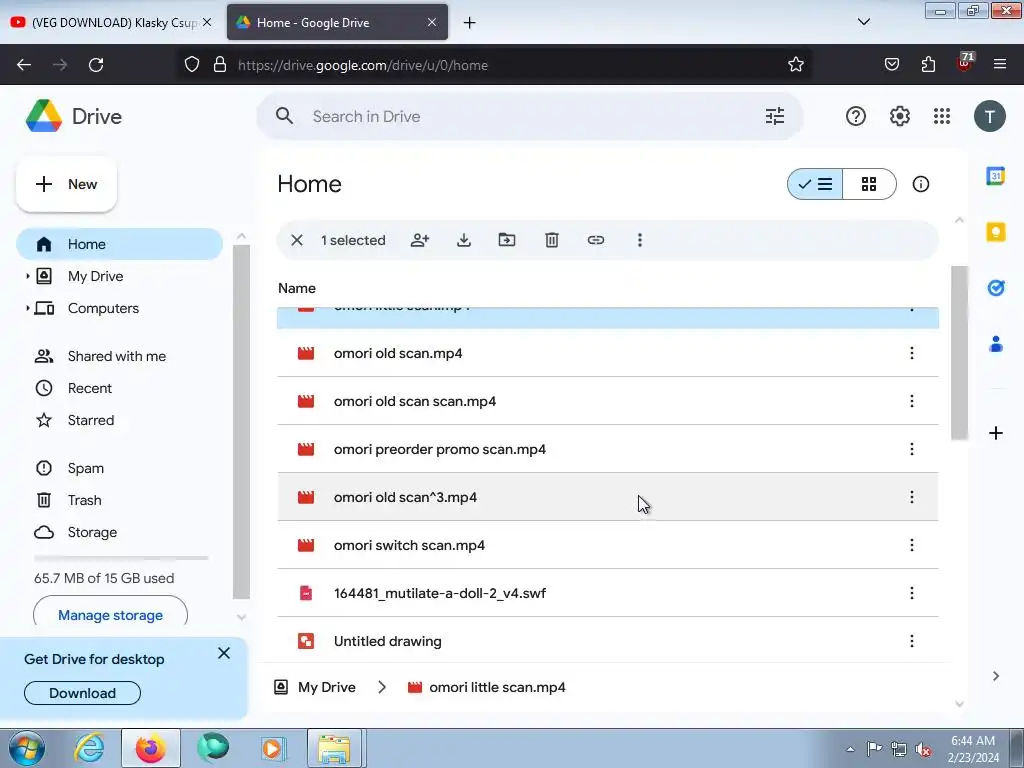Open more actions for omori old scan.mp4
Screen dimensions: 1024x768
point(912,353)
